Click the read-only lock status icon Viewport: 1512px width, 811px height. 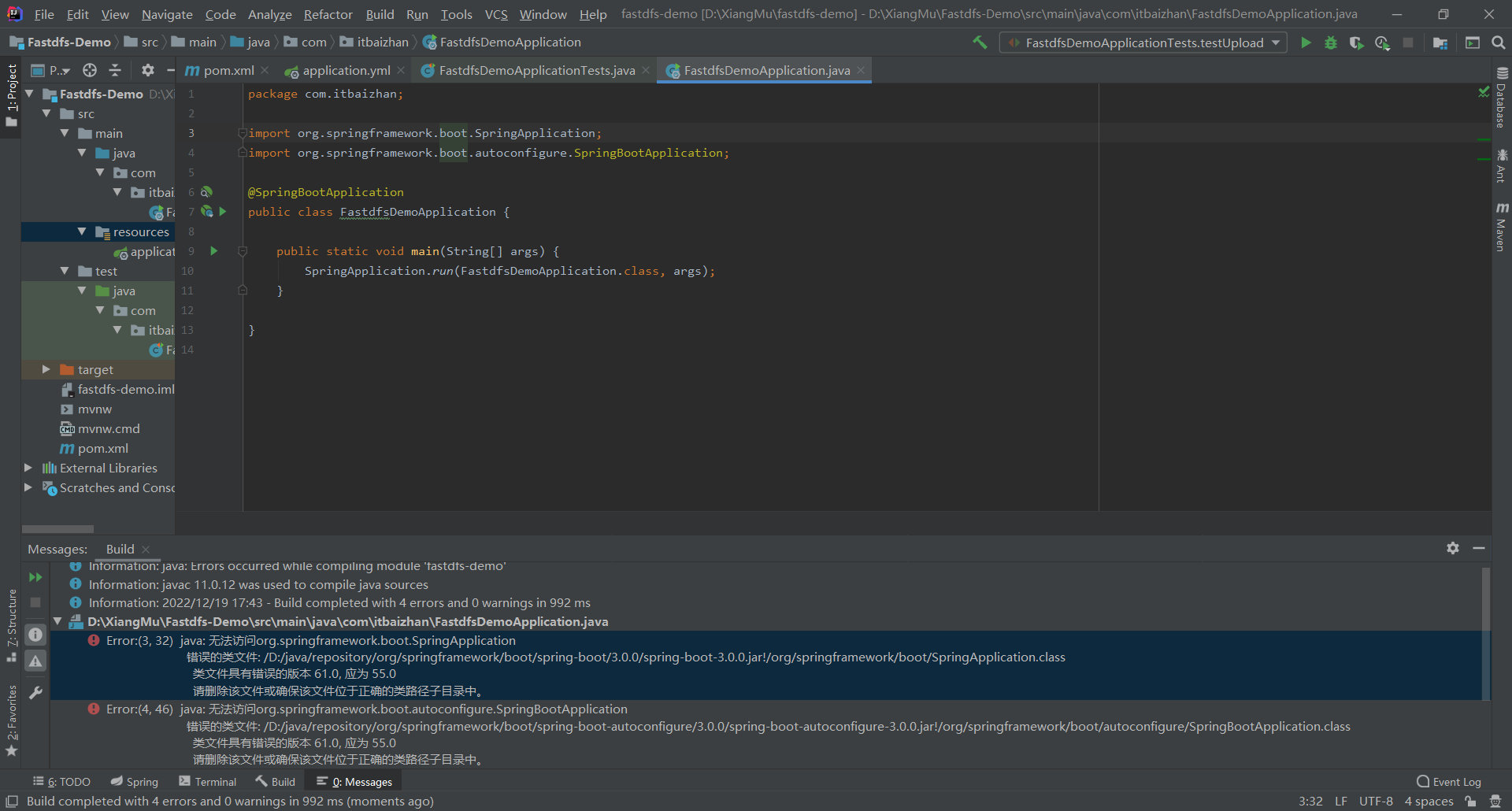point(1470,802)
